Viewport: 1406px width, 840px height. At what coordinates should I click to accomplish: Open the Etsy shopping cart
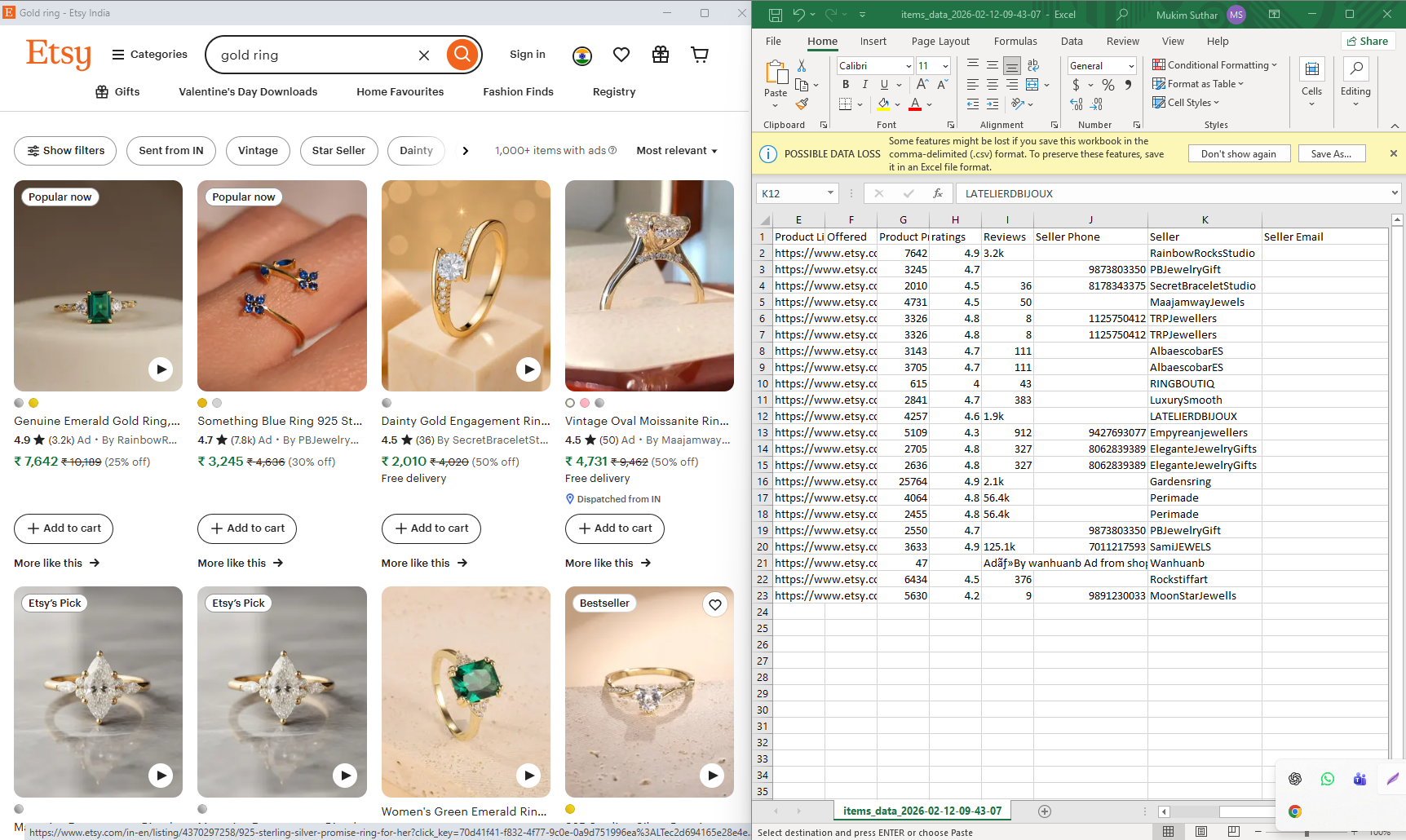tap(699, 55)
